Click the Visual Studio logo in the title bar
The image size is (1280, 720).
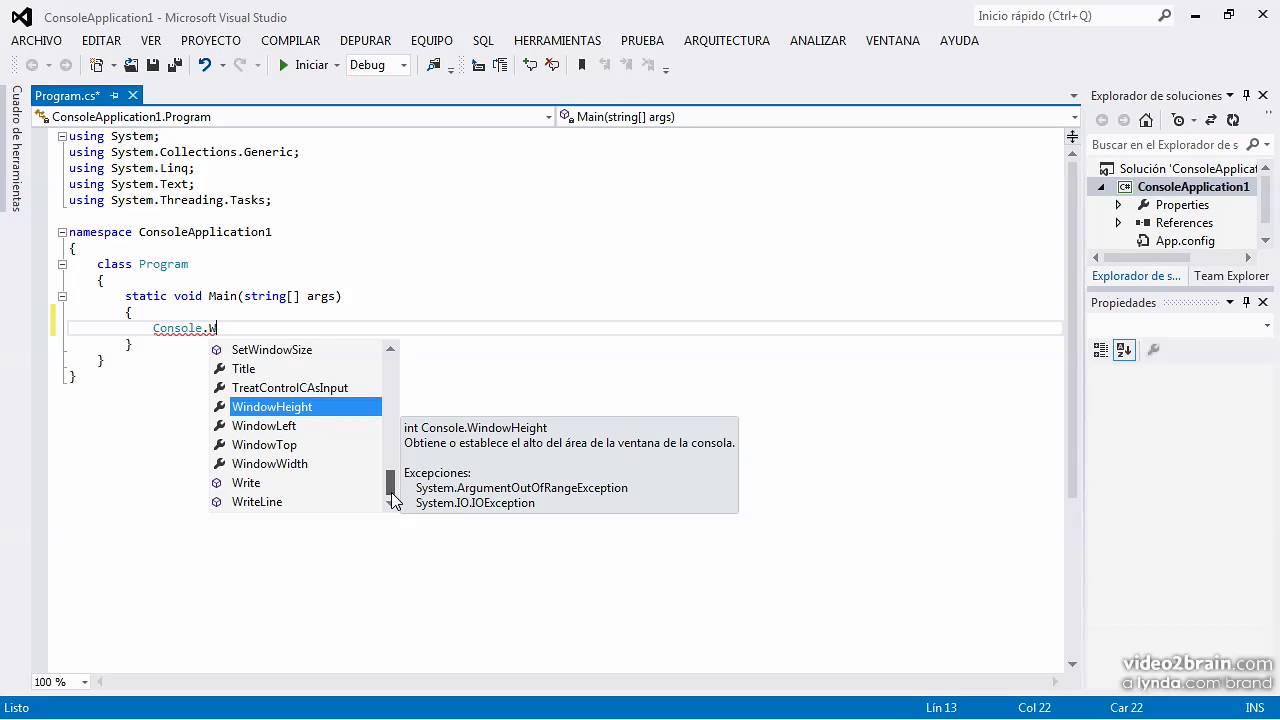21,17
